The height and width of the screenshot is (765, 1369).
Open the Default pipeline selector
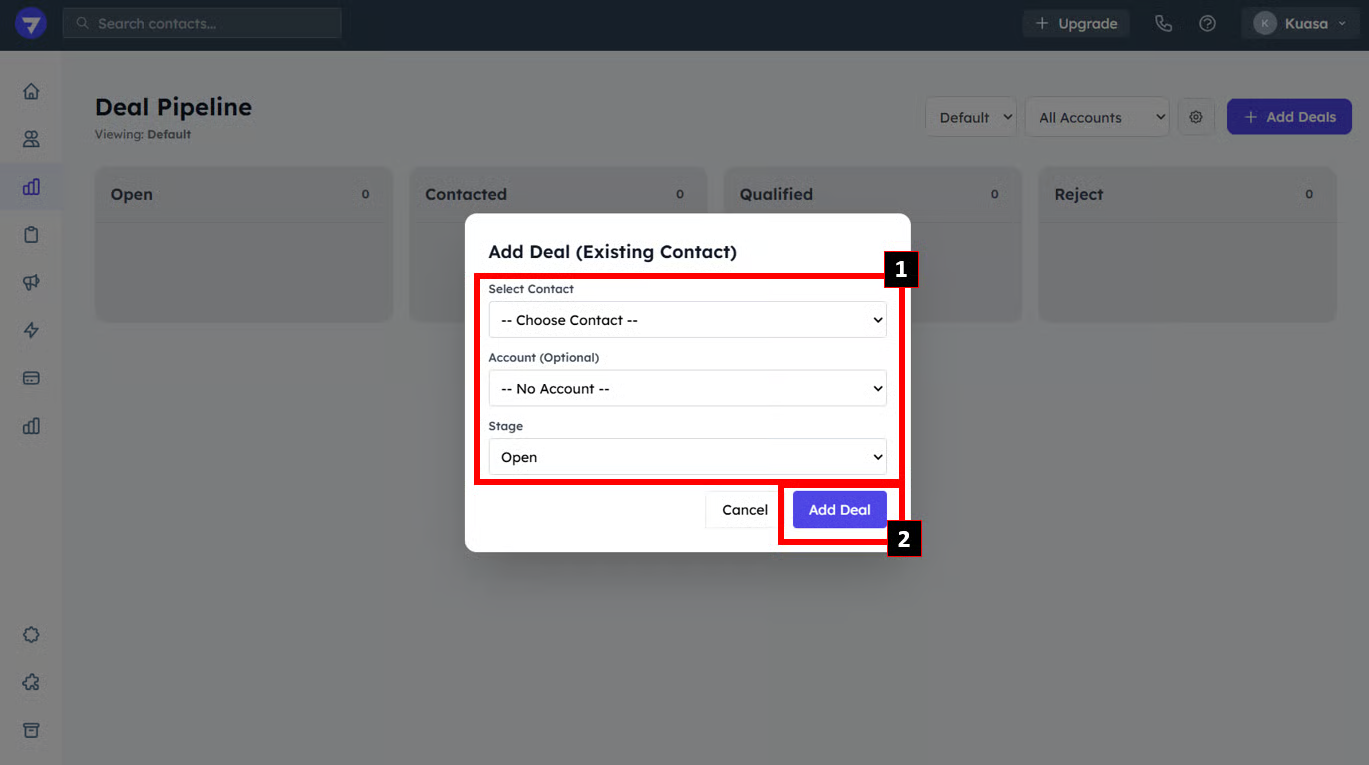click(971, 117)
